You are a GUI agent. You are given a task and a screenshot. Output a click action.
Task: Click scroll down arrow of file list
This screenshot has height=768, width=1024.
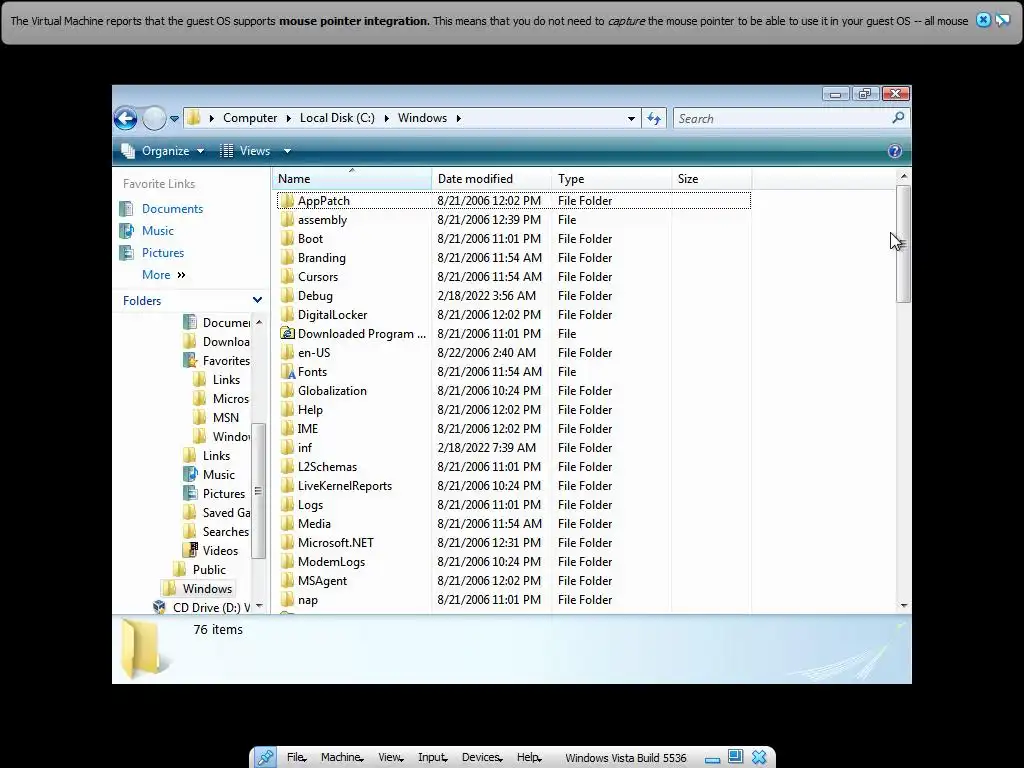point(904,605)
